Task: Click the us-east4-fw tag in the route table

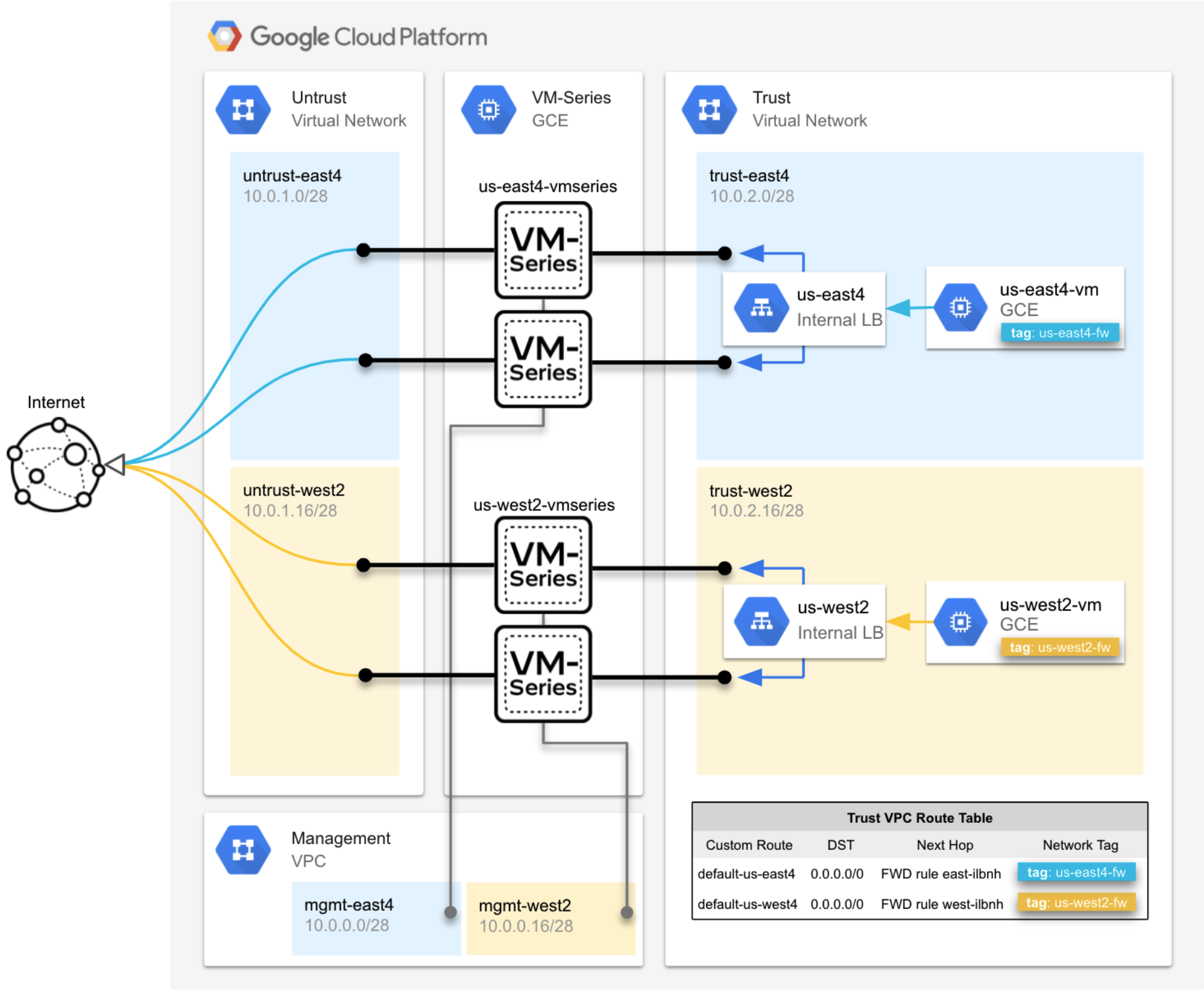Action: tap(1076, 872)
